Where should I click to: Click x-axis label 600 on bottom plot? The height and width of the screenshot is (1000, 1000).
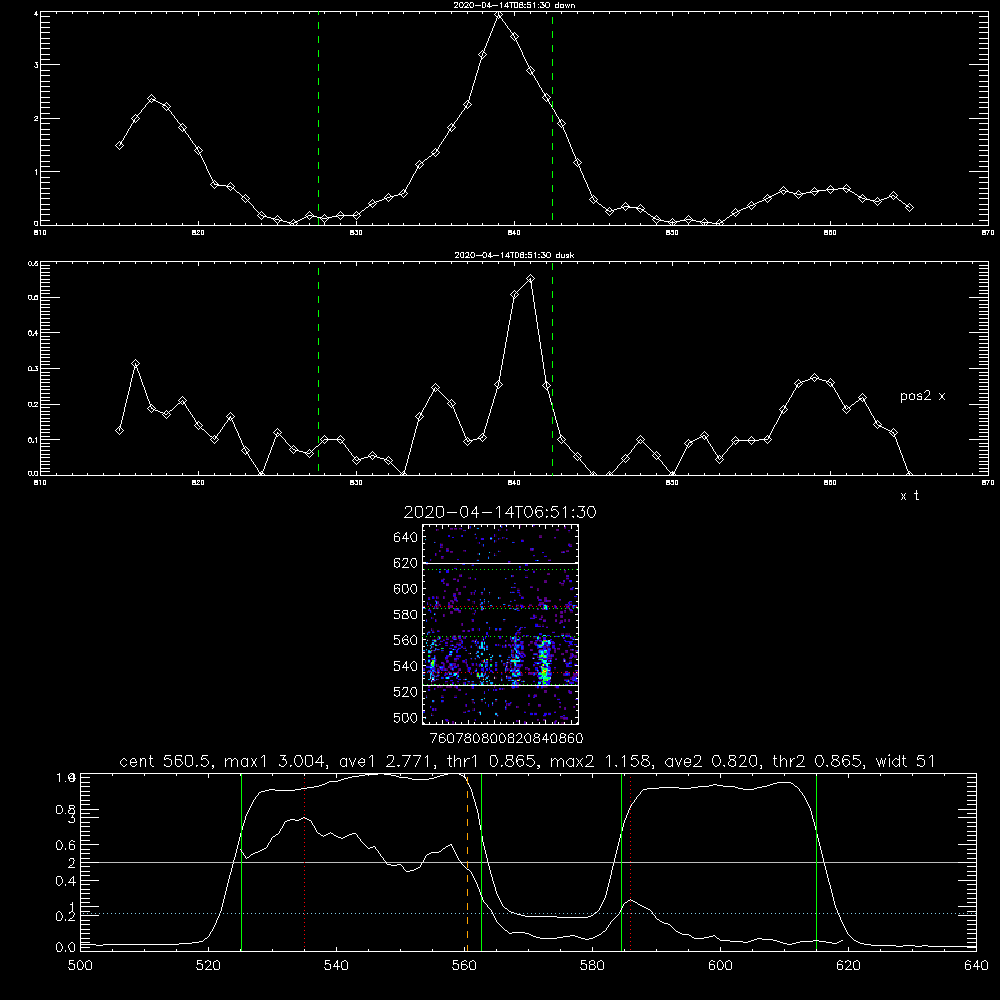pos(720,966)
